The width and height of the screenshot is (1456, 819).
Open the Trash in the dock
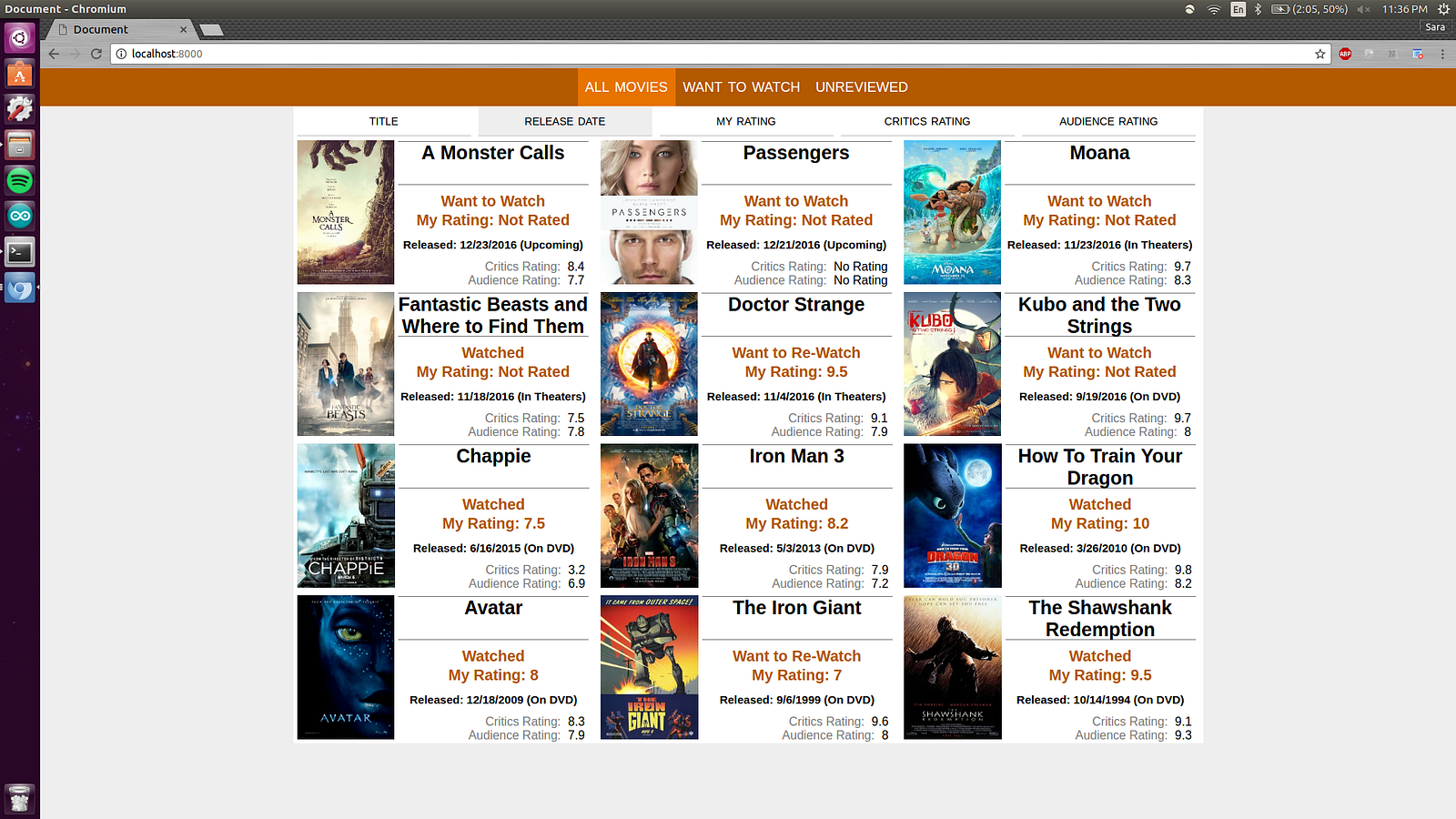pyautogui.click(x=20, y=798)
